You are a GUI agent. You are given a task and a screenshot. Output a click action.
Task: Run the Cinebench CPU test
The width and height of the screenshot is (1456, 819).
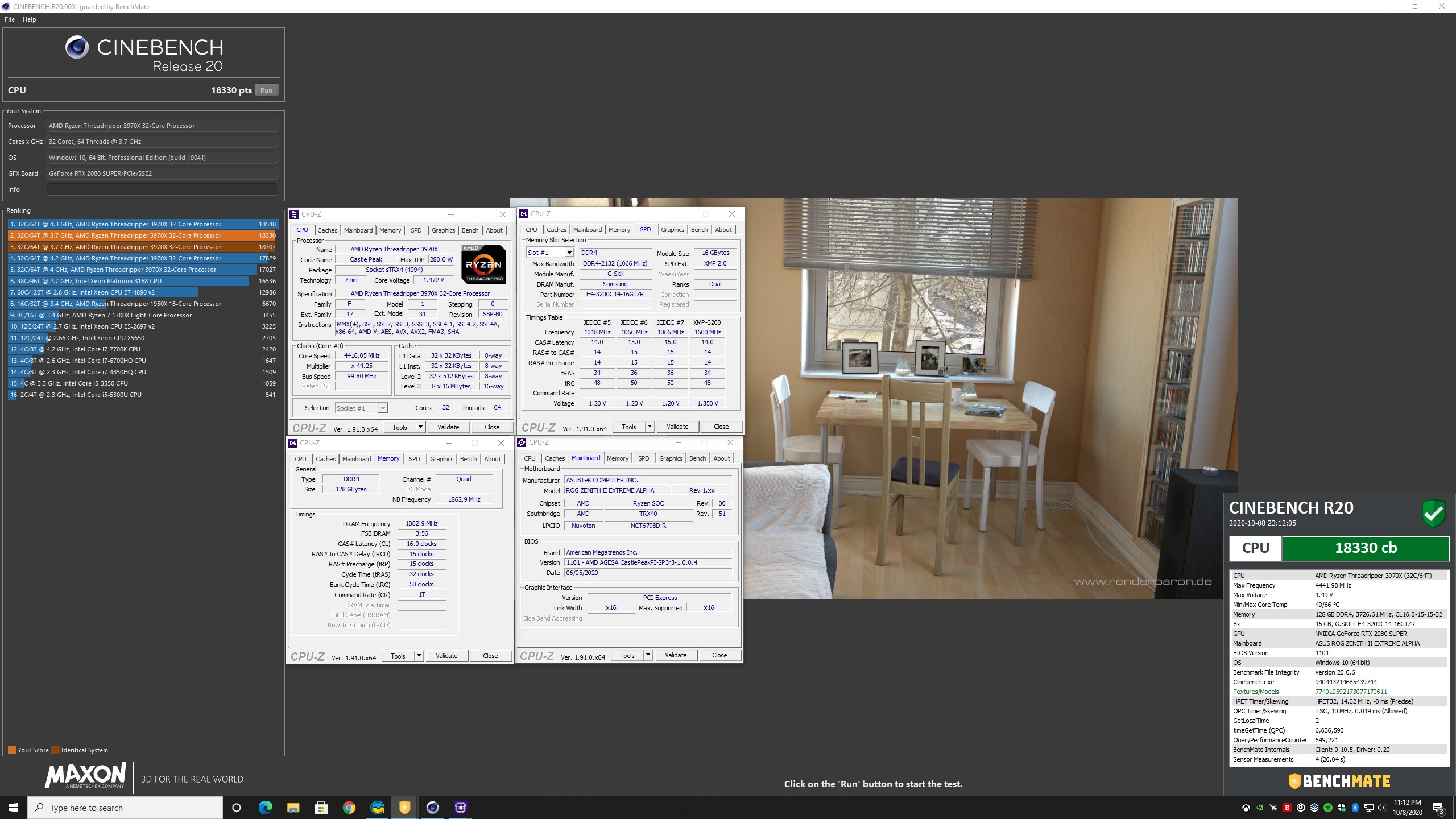click(x=266, y=90)
